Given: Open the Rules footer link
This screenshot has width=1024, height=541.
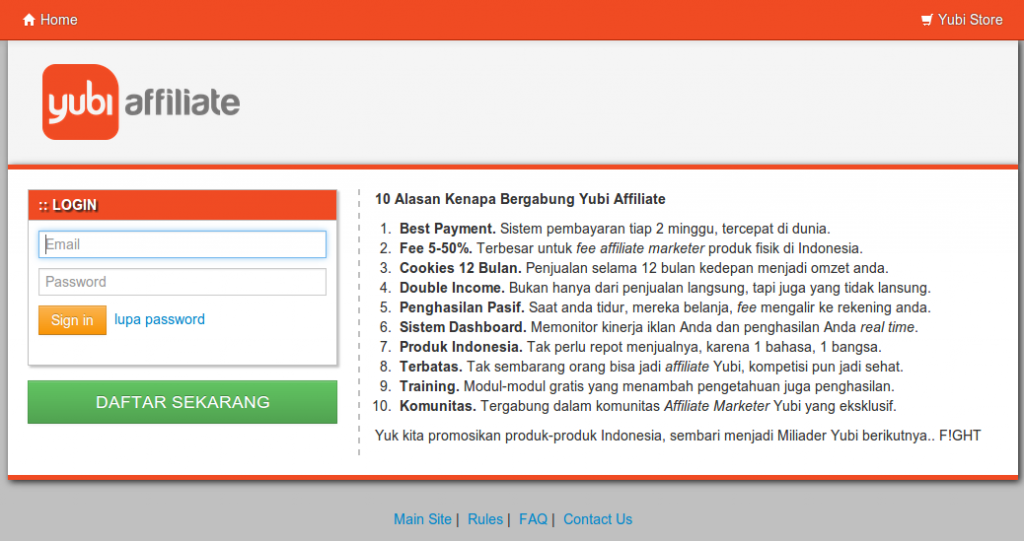Looking at the screenshot, I should [x=485, y=519].
